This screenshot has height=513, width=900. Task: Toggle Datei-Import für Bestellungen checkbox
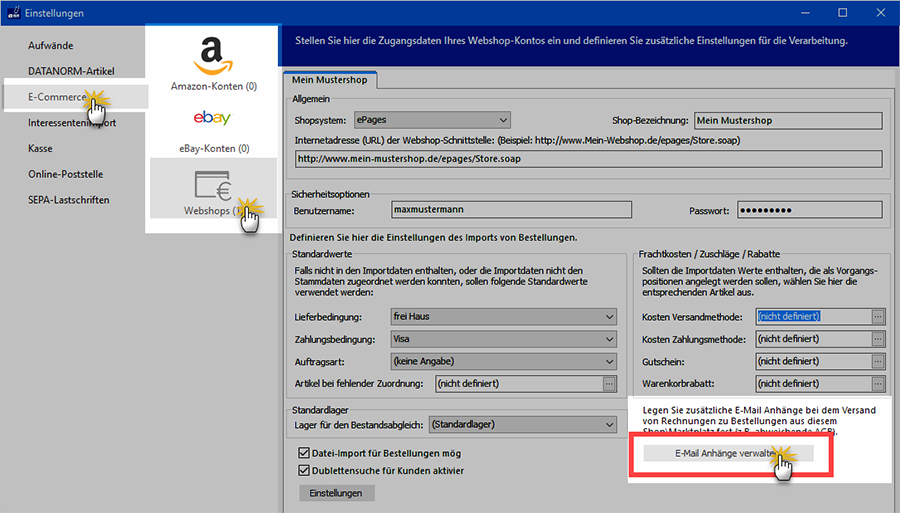(x=304, y=453)
